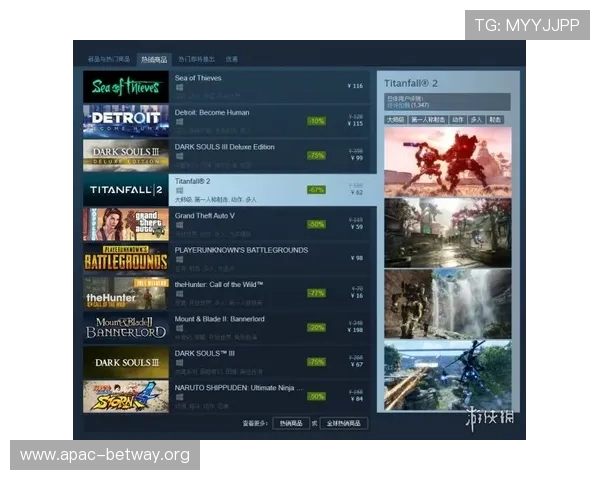The height and width of the screenshot is (480, 600).
Task: Click the Sea of Thieves title text
Action: pos(198,78)
